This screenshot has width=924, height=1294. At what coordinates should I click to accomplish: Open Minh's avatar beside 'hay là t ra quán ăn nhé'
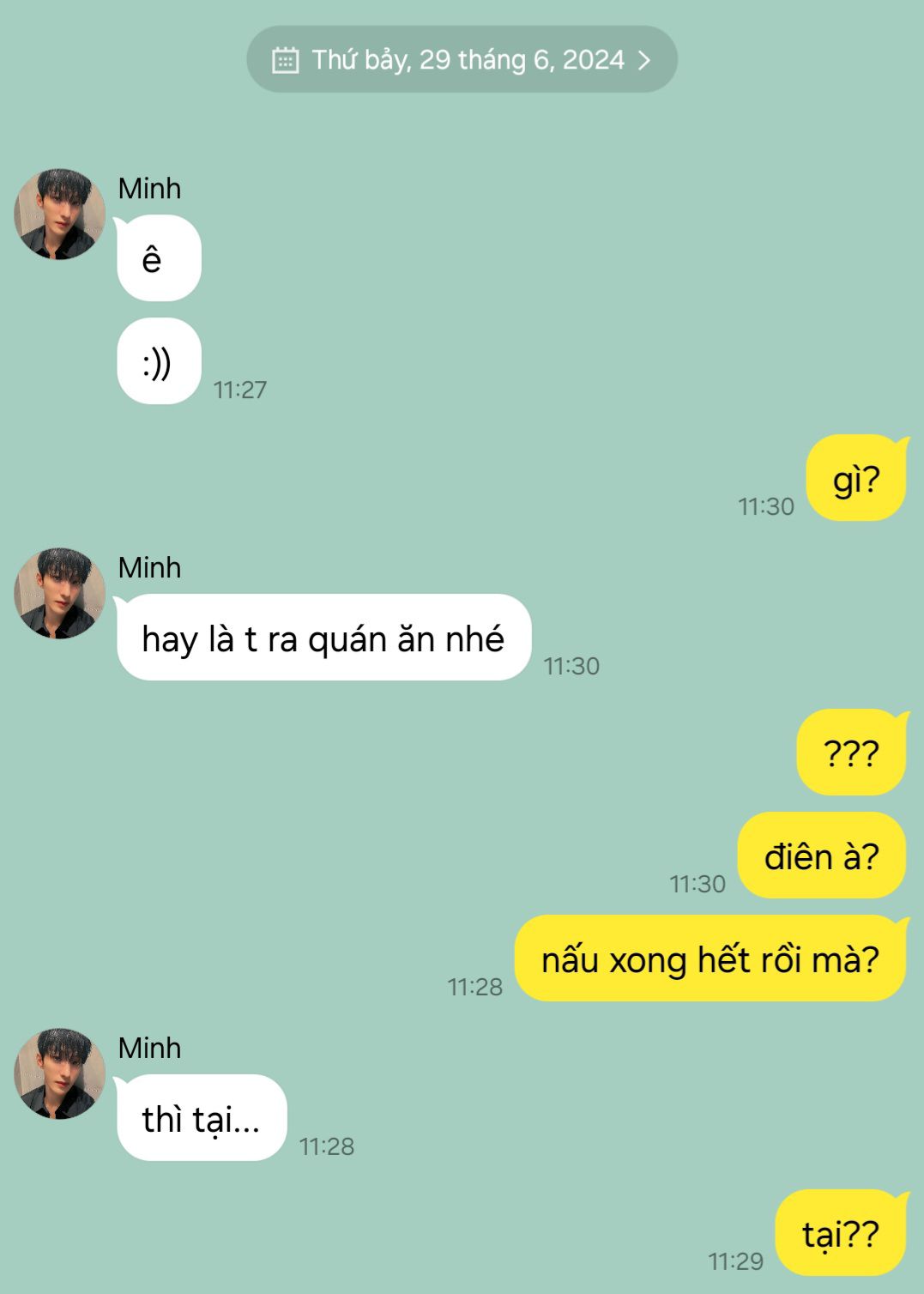click(59, 593)
